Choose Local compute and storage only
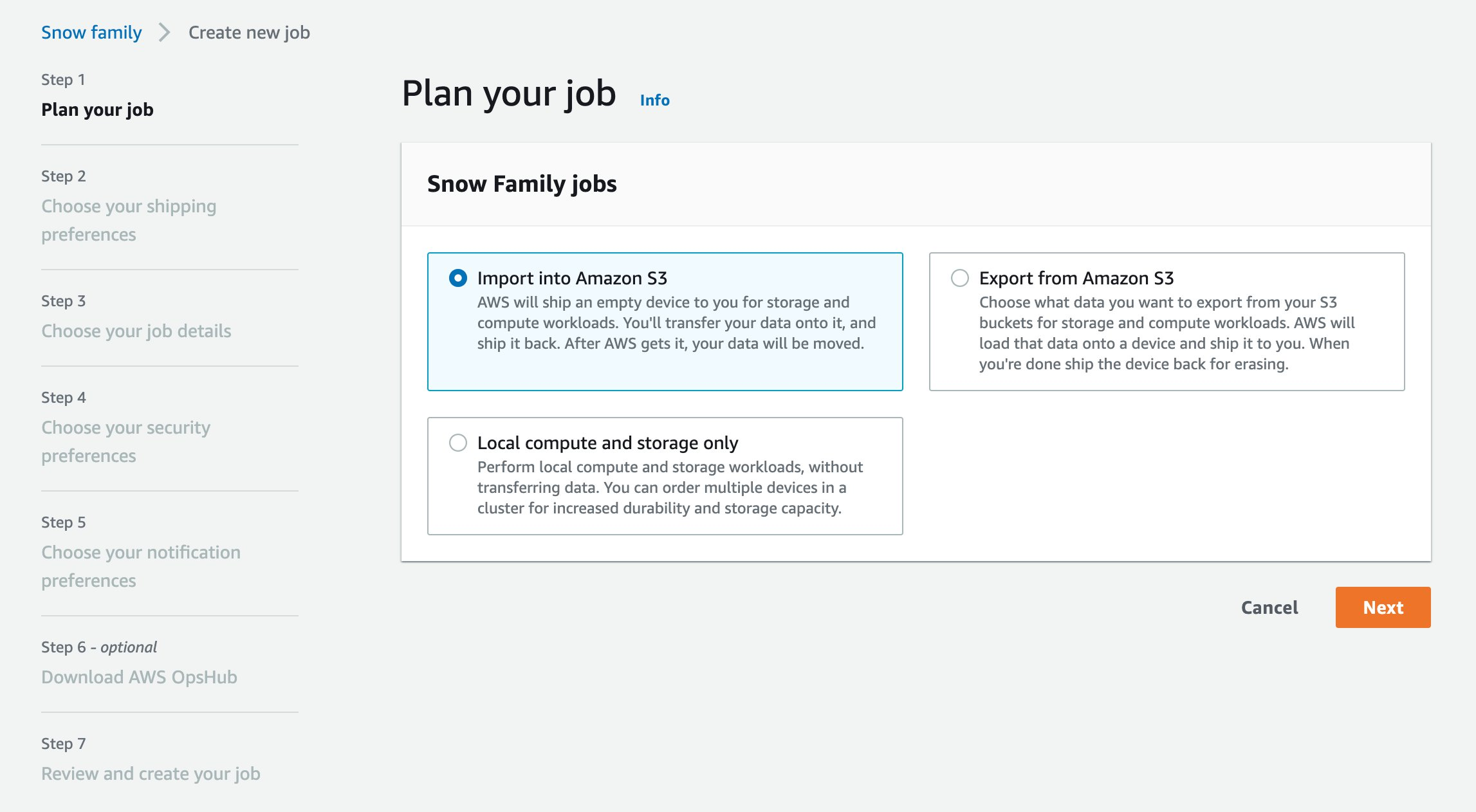The width and height of the screenshot is (1476, 812). click(x=607, y=443)
